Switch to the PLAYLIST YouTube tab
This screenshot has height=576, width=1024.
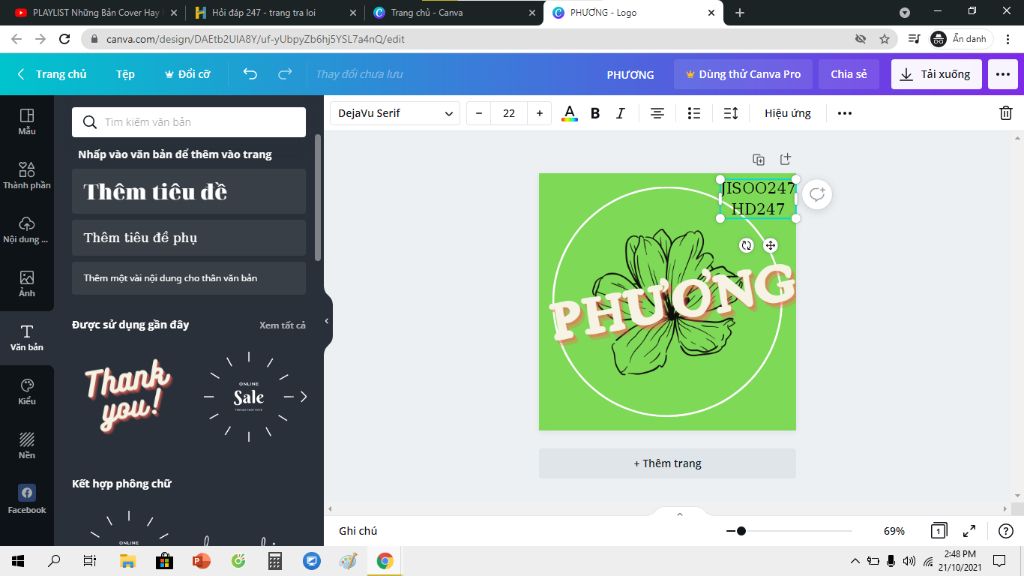[95, 12]
